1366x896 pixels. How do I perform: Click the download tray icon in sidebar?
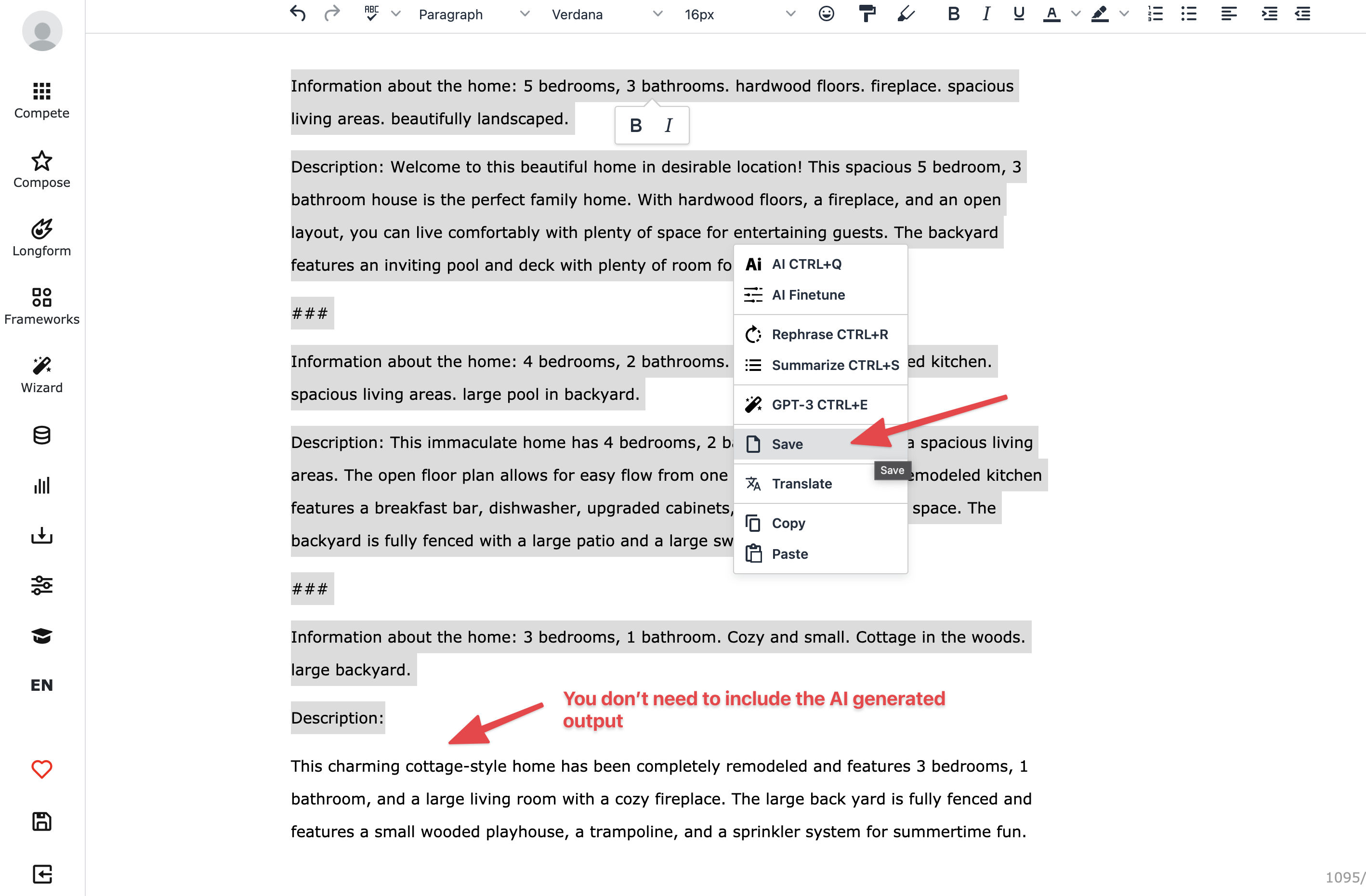(x=42, y=536)
